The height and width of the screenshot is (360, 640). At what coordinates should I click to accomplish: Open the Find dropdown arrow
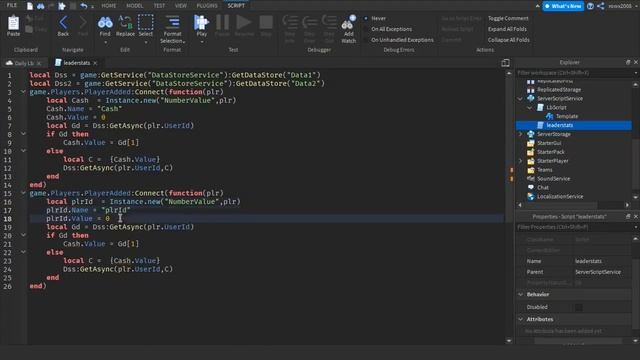click(x=105, y=42)
